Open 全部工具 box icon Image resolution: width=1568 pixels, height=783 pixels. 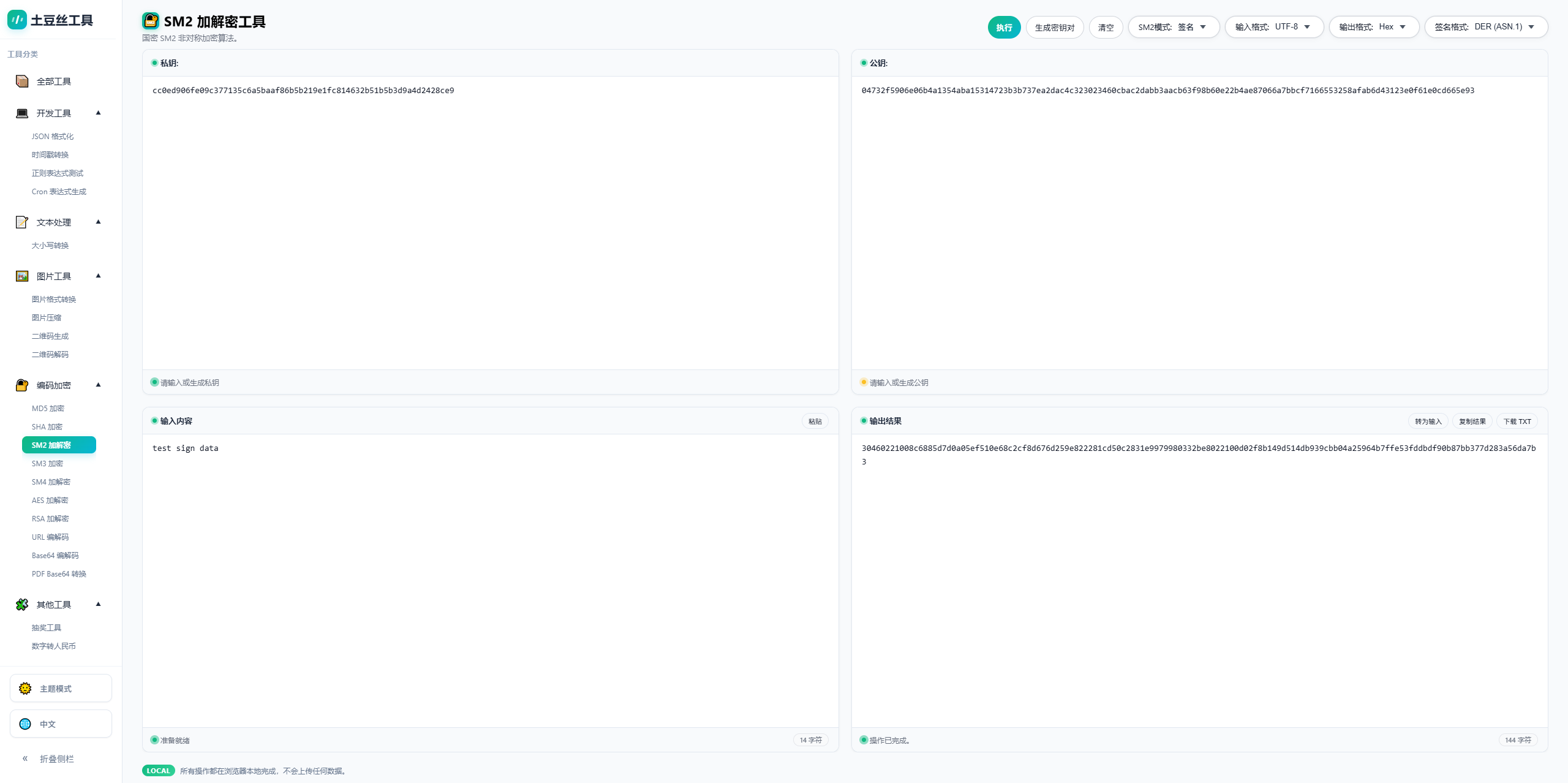click(x=22, y=81)
